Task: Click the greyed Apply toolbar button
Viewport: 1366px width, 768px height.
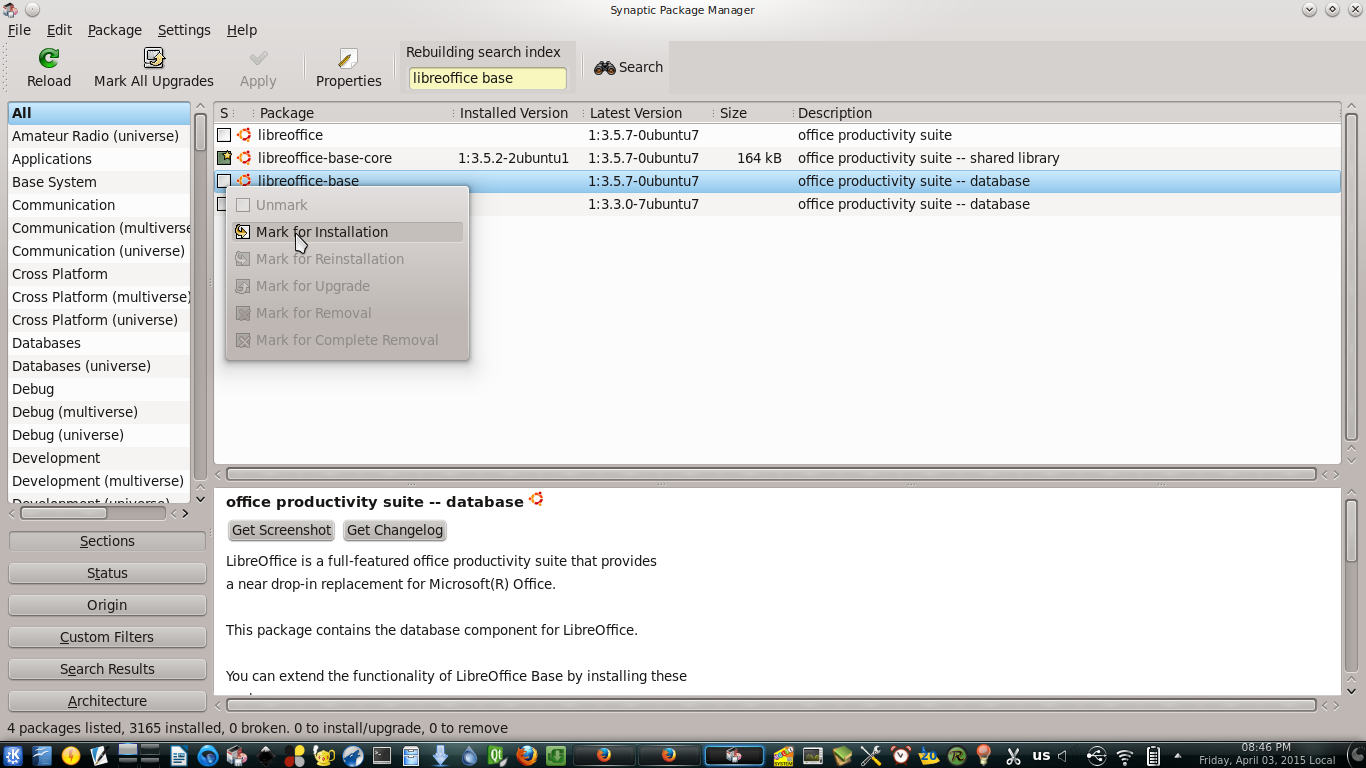Action: 258,68
